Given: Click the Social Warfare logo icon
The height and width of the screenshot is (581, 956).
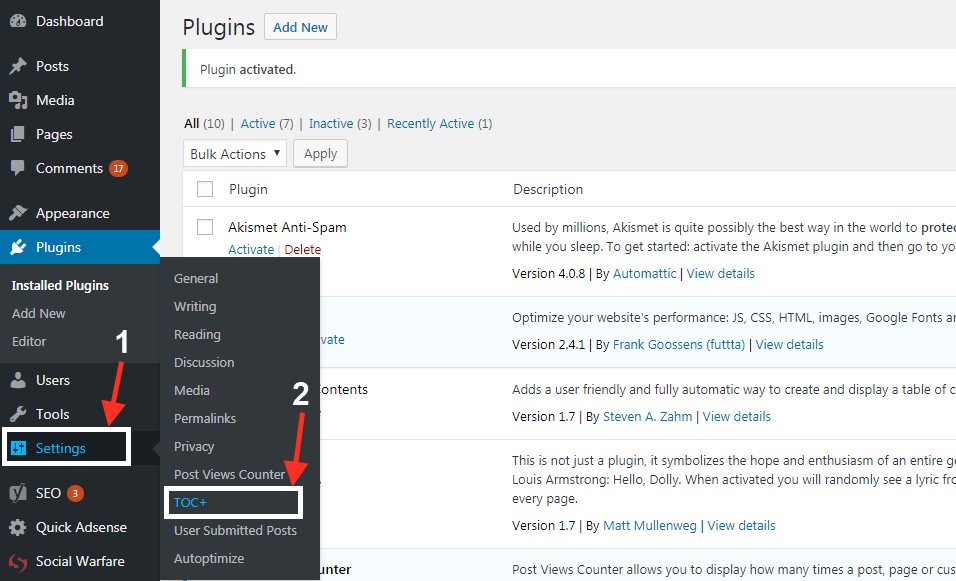Looking at the screenshot, I should tap(18, 561).
